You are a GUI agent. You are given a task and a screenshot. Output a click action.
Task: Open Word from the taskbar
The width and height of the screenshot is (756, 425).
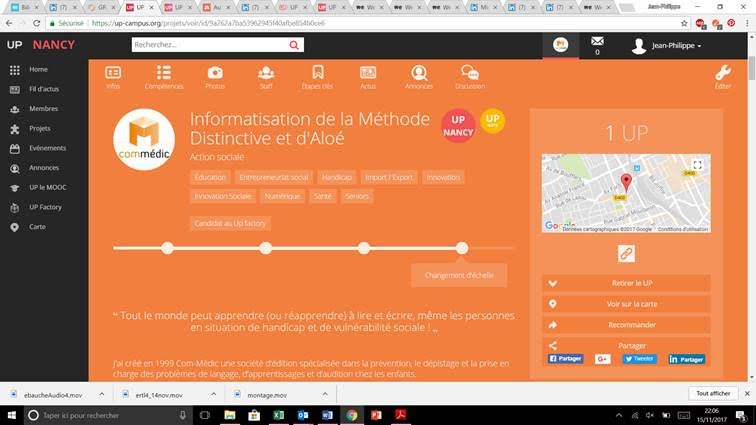[327, 415]
